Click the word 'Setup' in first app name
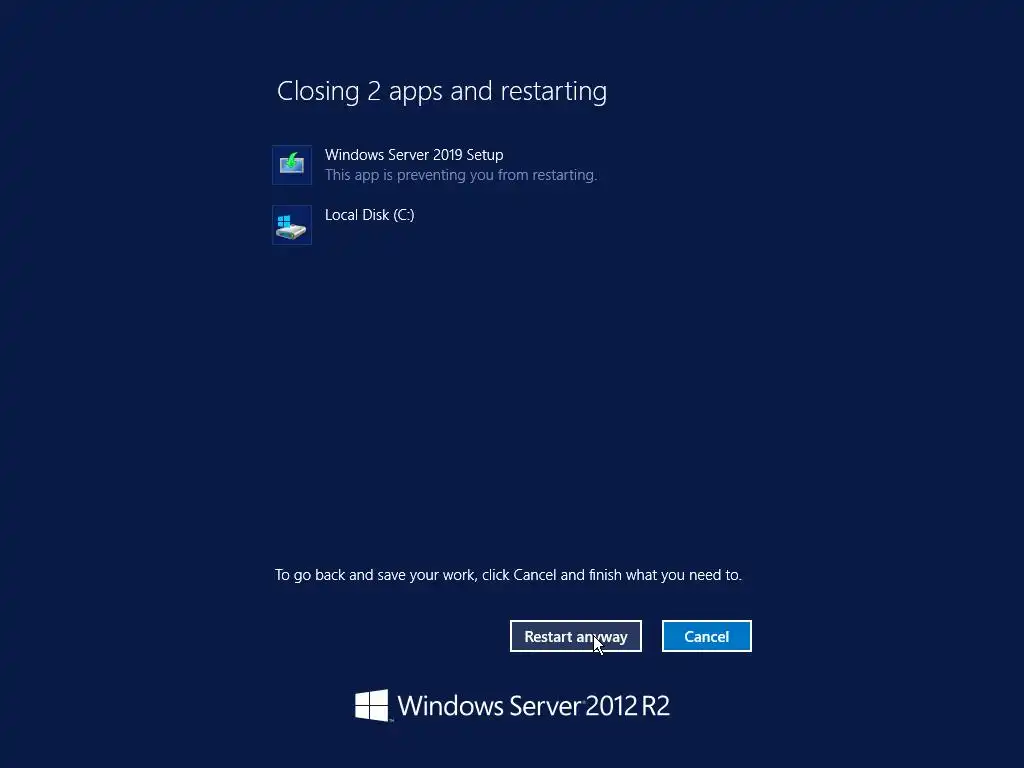Image resolution: width=1024 pixels, height=768 pixels. 485,155
